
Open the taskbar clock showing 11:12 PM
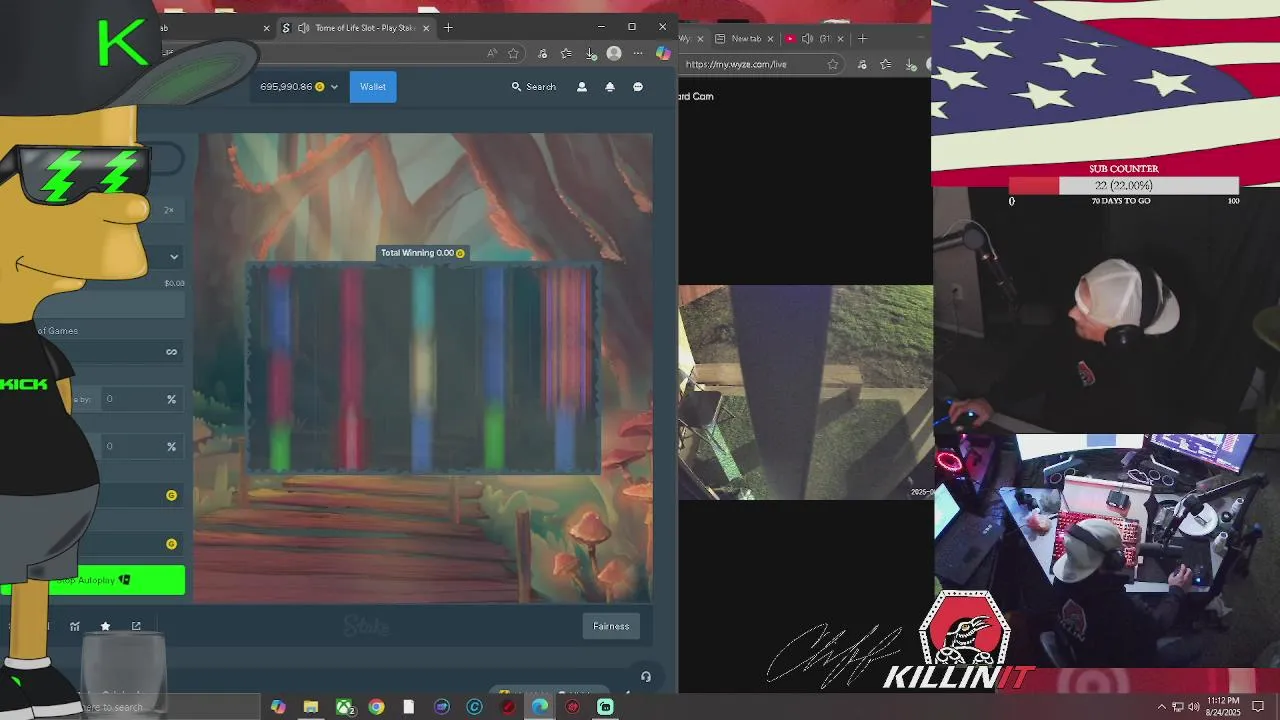click(1223, 706)
